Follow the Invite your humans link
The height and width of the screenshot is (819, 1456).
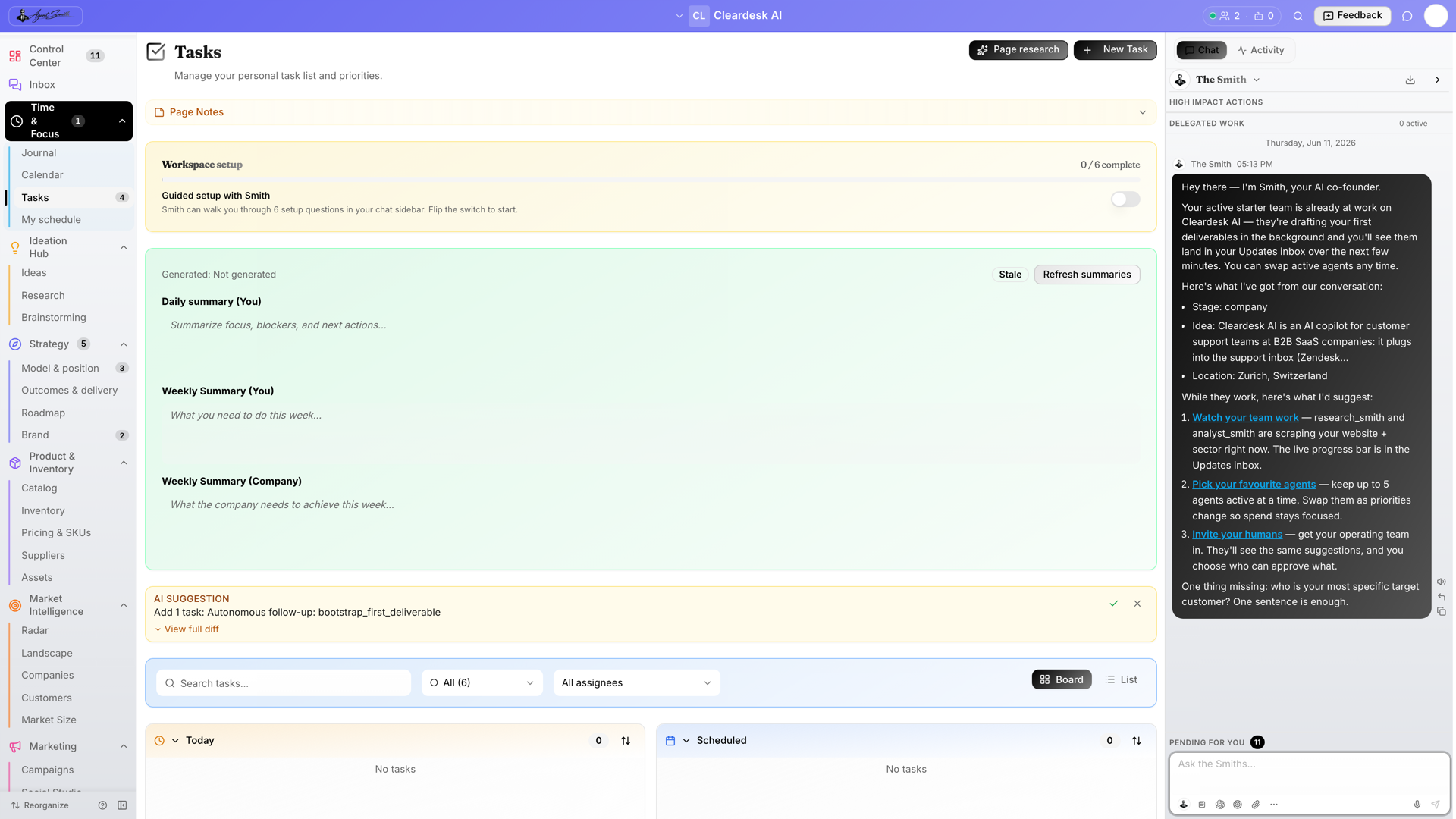click(x=1237, y=535)
